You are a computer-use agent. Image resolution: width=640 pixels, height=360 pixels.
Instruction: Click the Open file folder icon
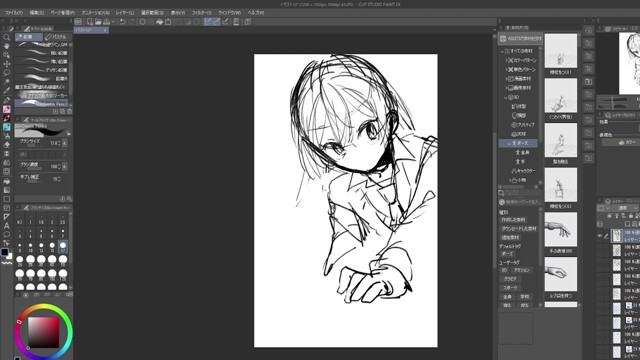tap(98, 22)
